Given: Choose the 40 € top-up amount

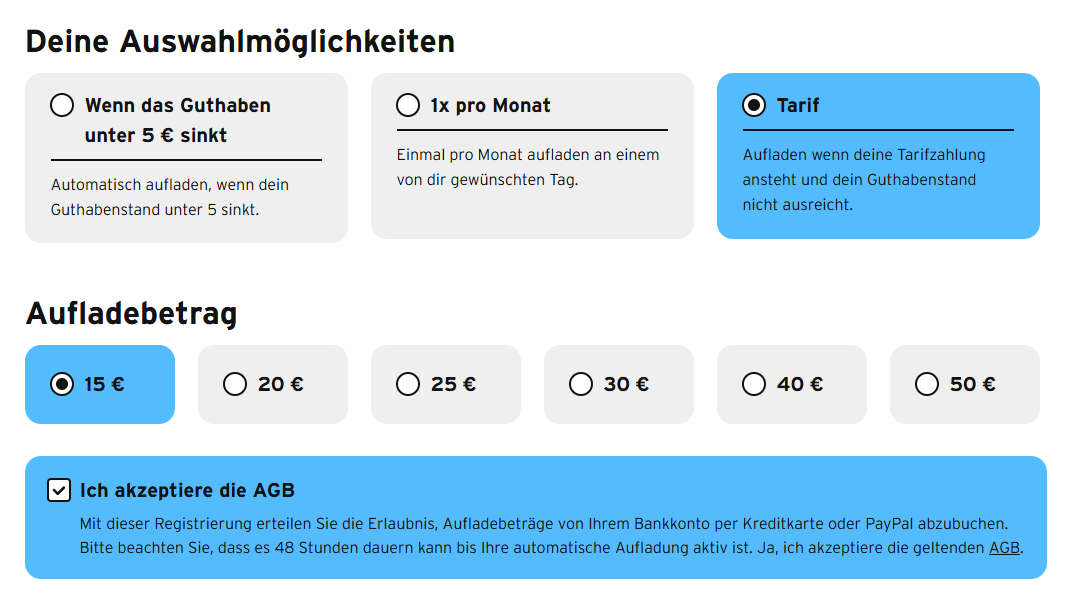Looking at the screenshot, I should (792, 384).
